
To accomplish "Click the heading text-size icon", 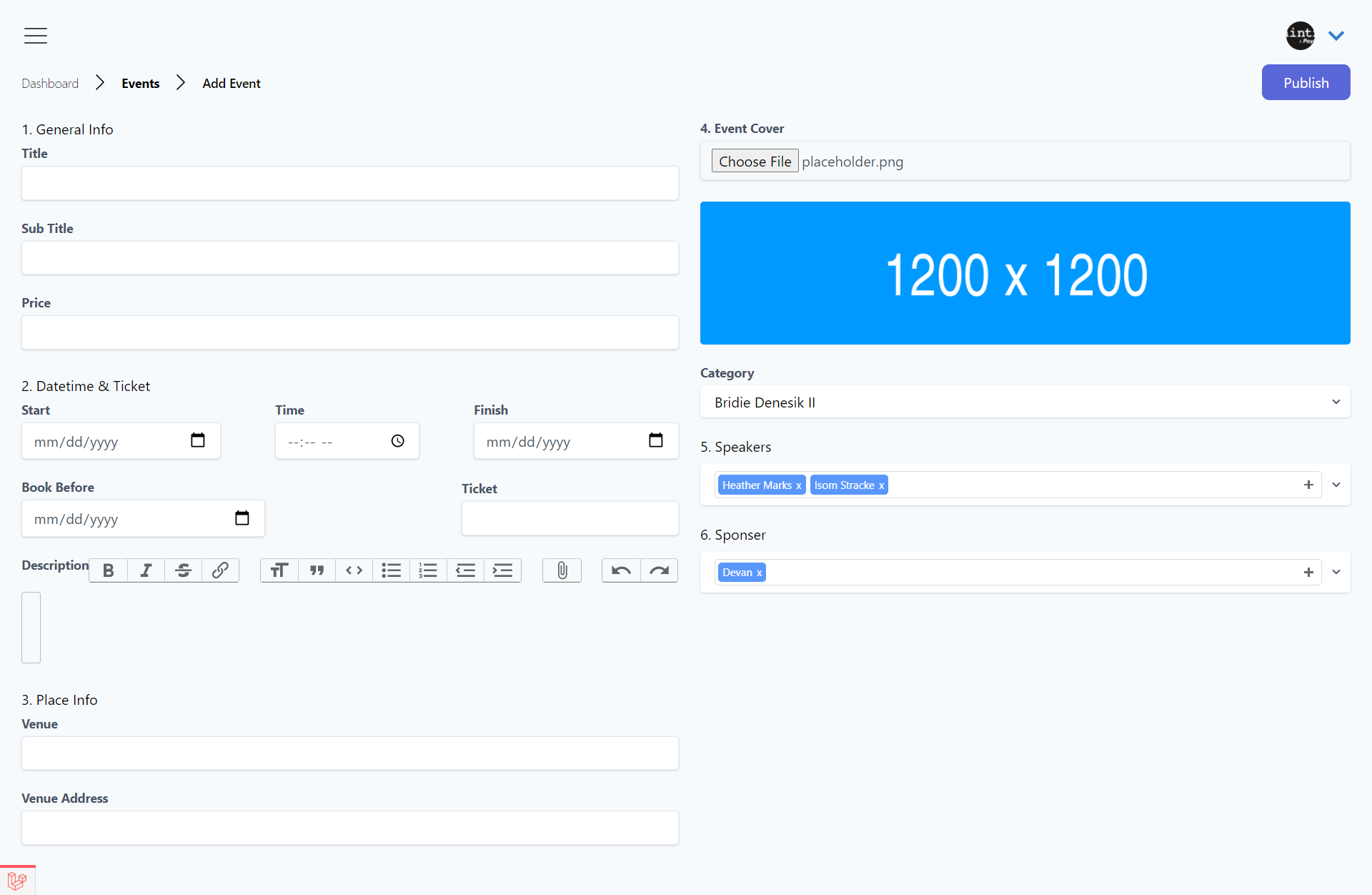I will point(279,570).
